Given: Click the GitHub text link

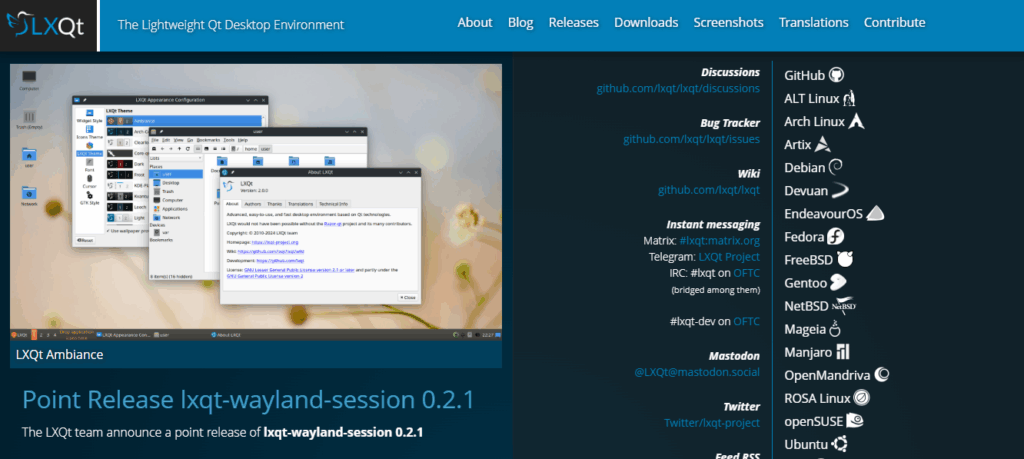Looking at the screenshot, I should 805,76.
